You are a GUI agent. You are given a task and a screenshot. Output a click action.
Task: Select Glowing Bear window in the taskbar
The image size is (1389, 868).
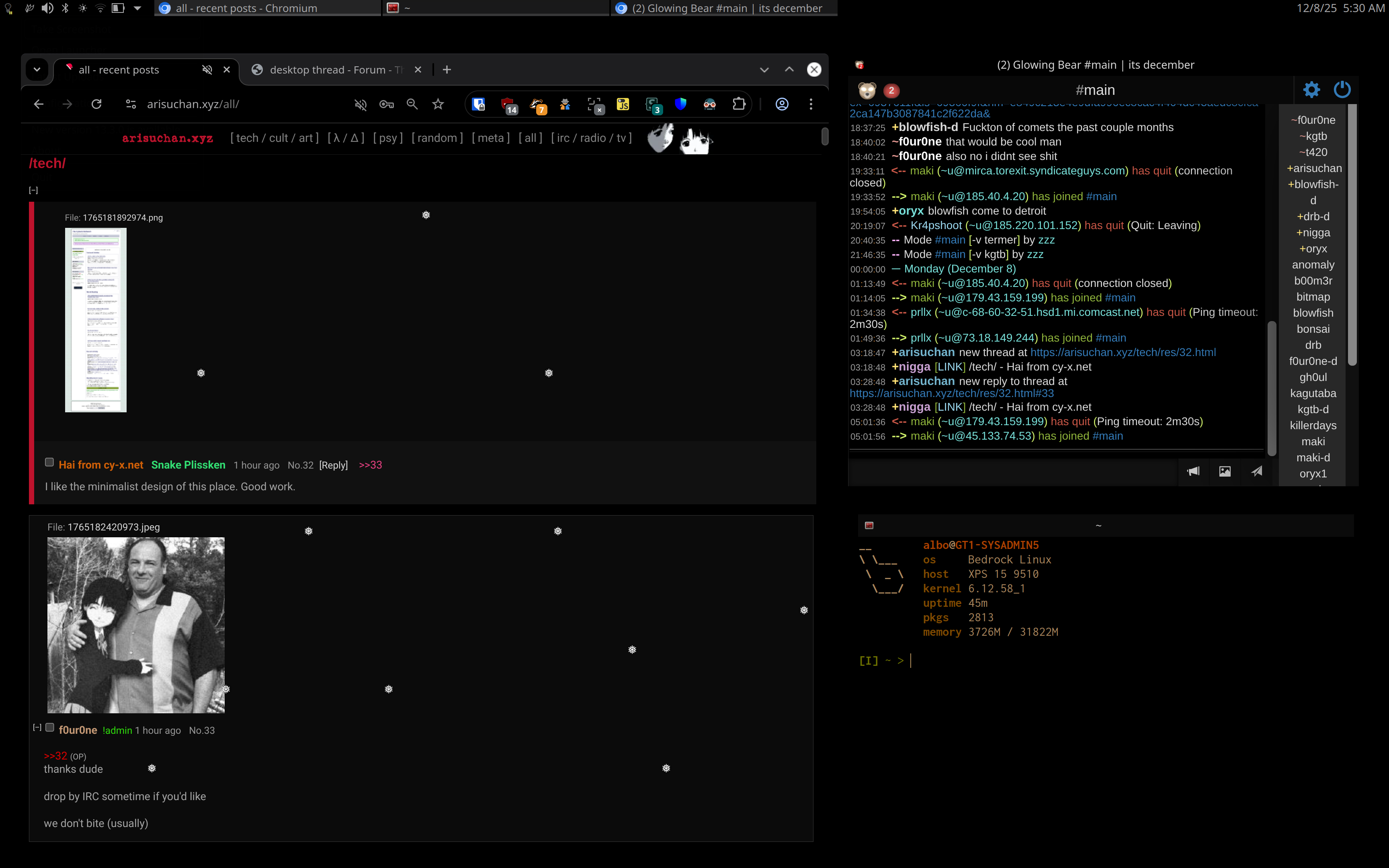pyautogui.click(x=724, y=8)
